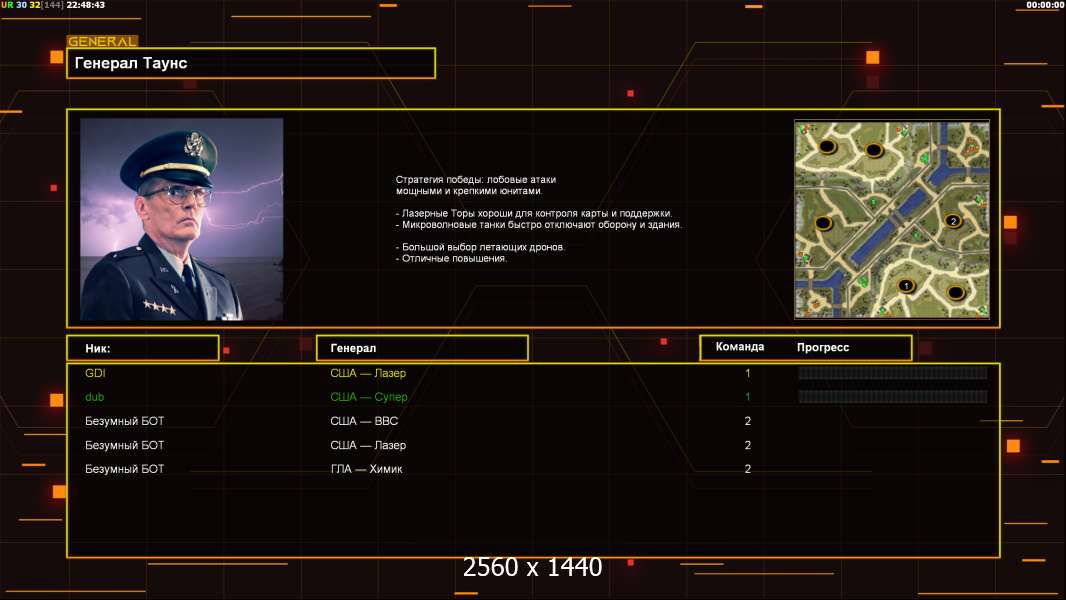Viewport: 1066px width, 600px height.
Task: Click the США — Супер general entry
Action: [x=369, y=397]
